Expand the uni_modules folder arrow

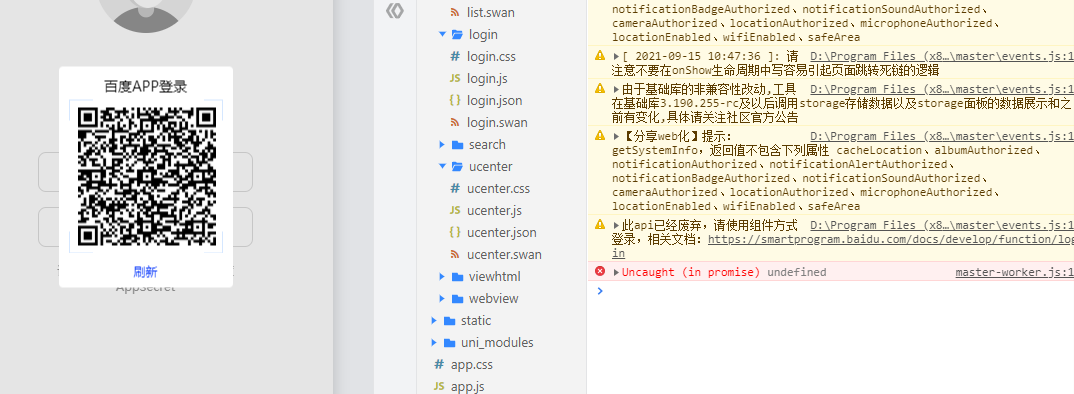tap(434, 343)
